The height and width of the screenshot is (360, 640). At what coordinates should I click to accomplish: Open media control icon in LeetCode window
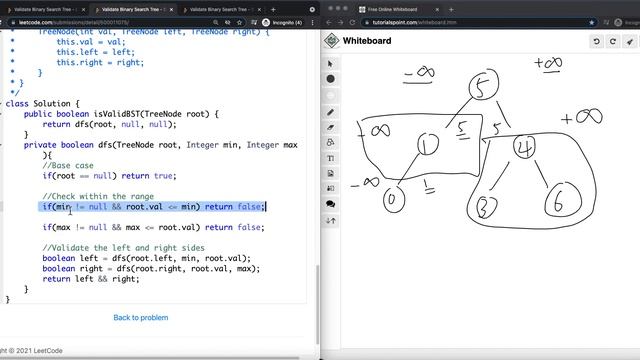254,22
